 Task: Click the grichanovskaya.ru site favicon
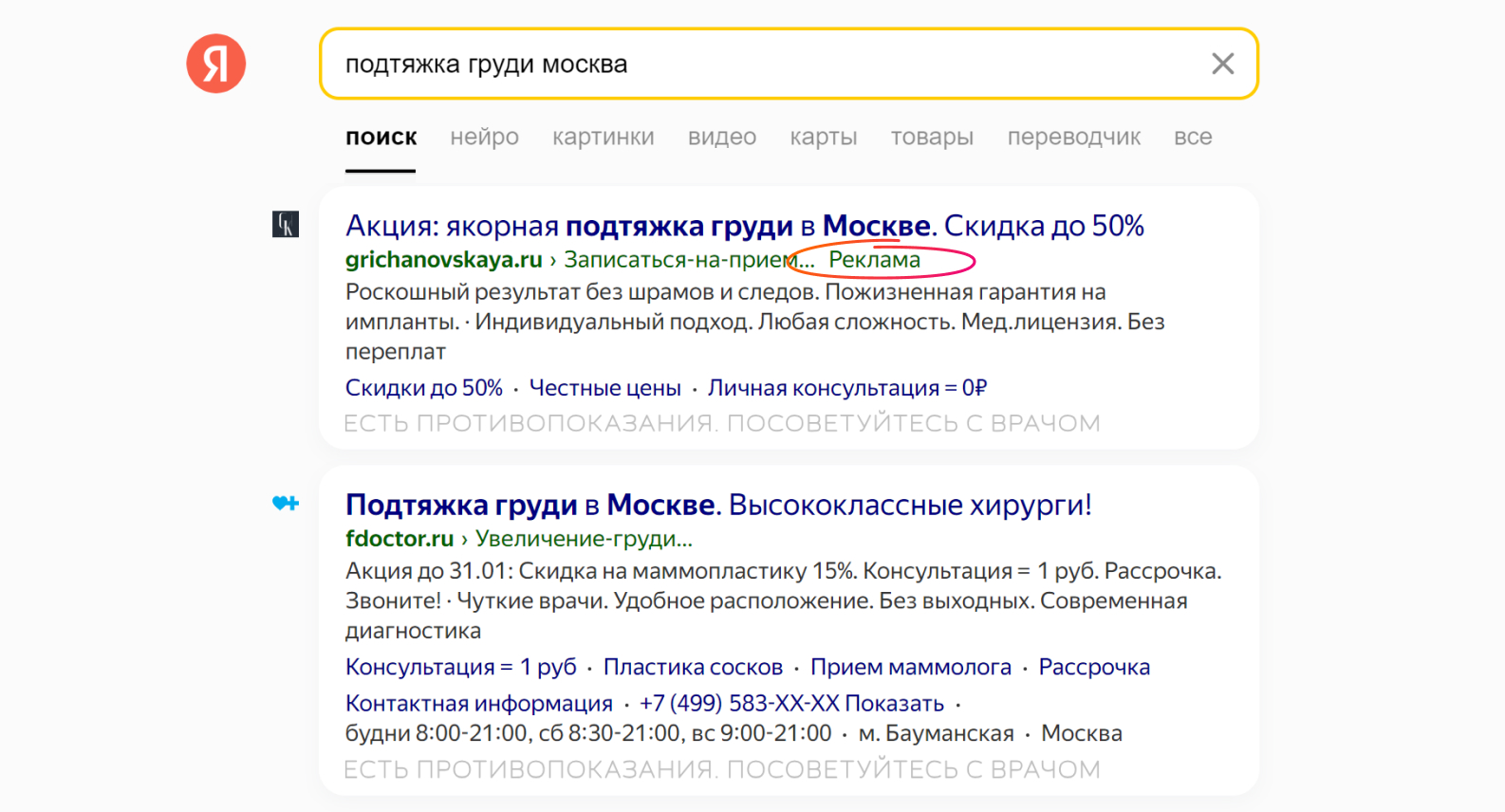tap(286, 225)
